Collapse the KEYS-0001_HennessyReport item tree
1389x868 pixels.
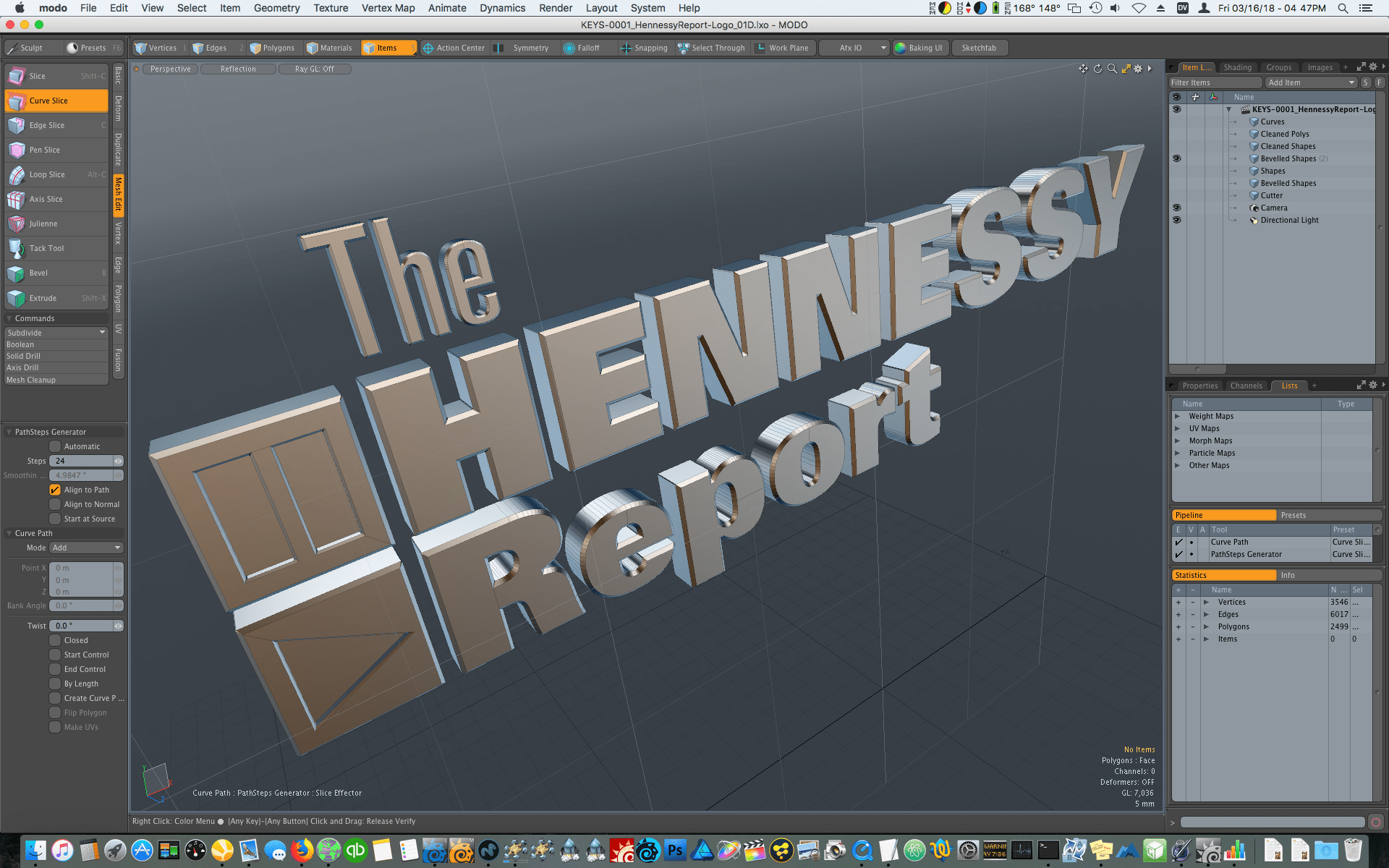click(x=1228, y=109)
